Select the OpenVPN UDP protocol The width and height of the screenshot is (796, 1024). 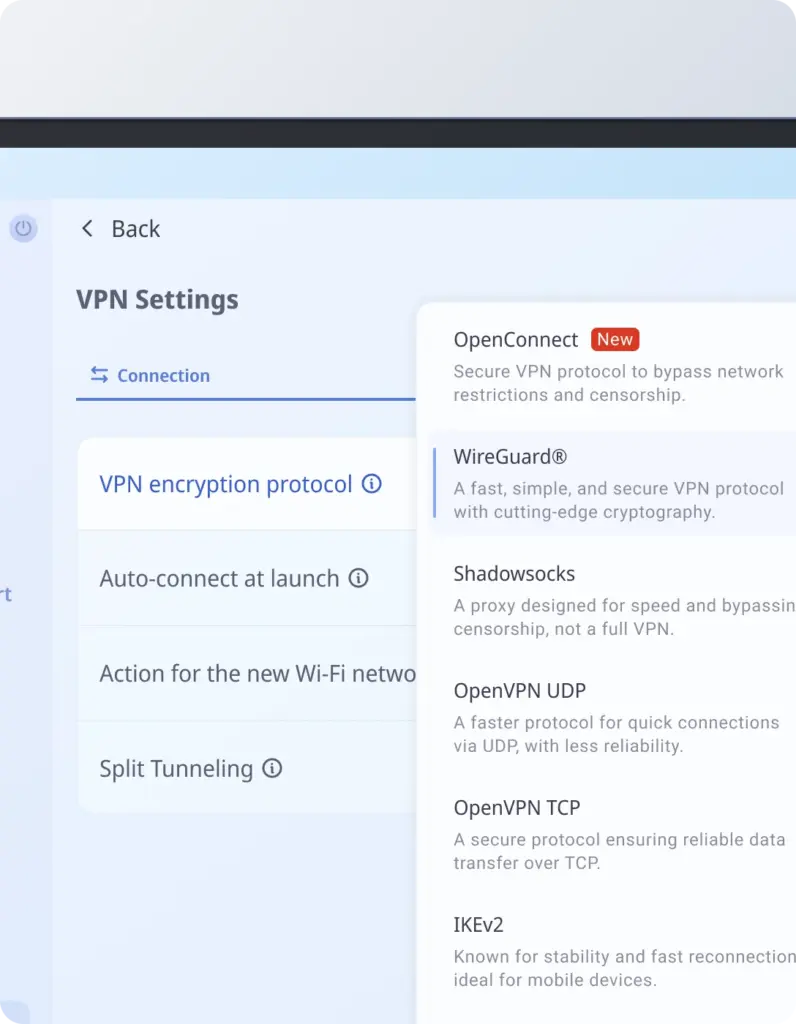click(519, 691)
